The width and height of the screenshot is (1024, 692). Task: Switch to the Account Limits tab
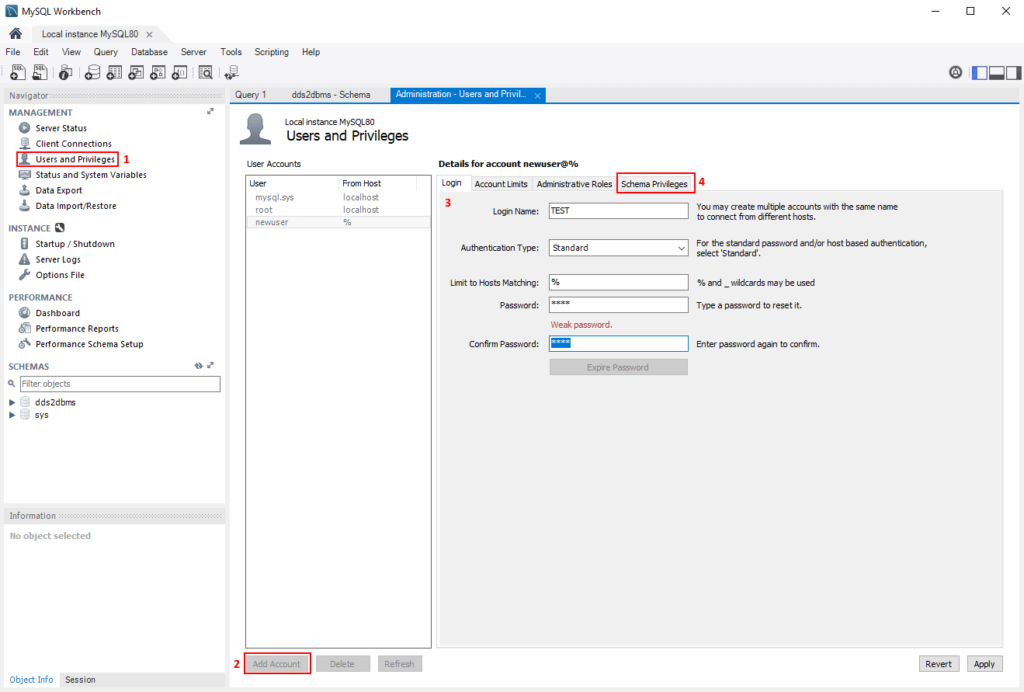coord(501,184)
